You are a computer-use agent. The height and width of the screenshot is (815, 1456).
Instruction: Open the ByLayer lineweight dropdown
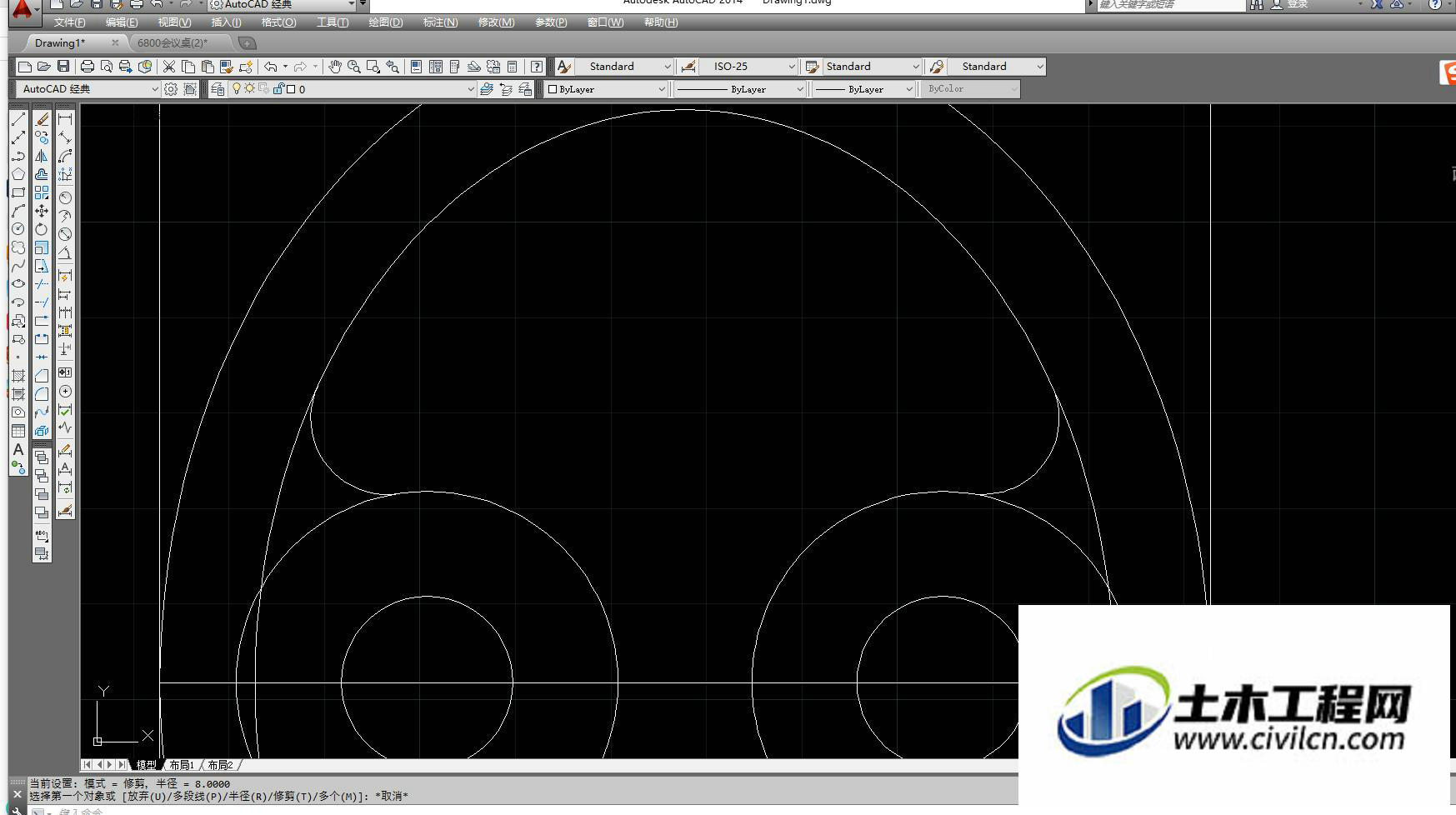(x=863, y=89)
